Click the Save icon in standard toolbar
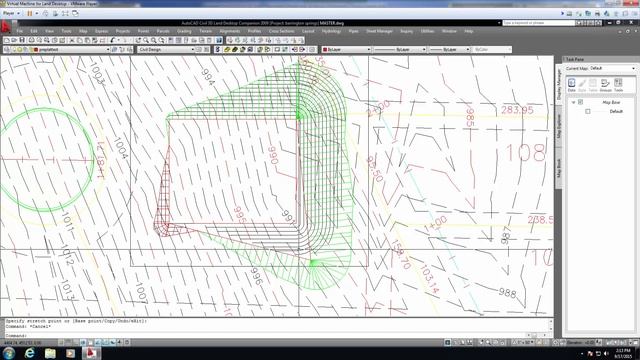 [x=22, y=40]
